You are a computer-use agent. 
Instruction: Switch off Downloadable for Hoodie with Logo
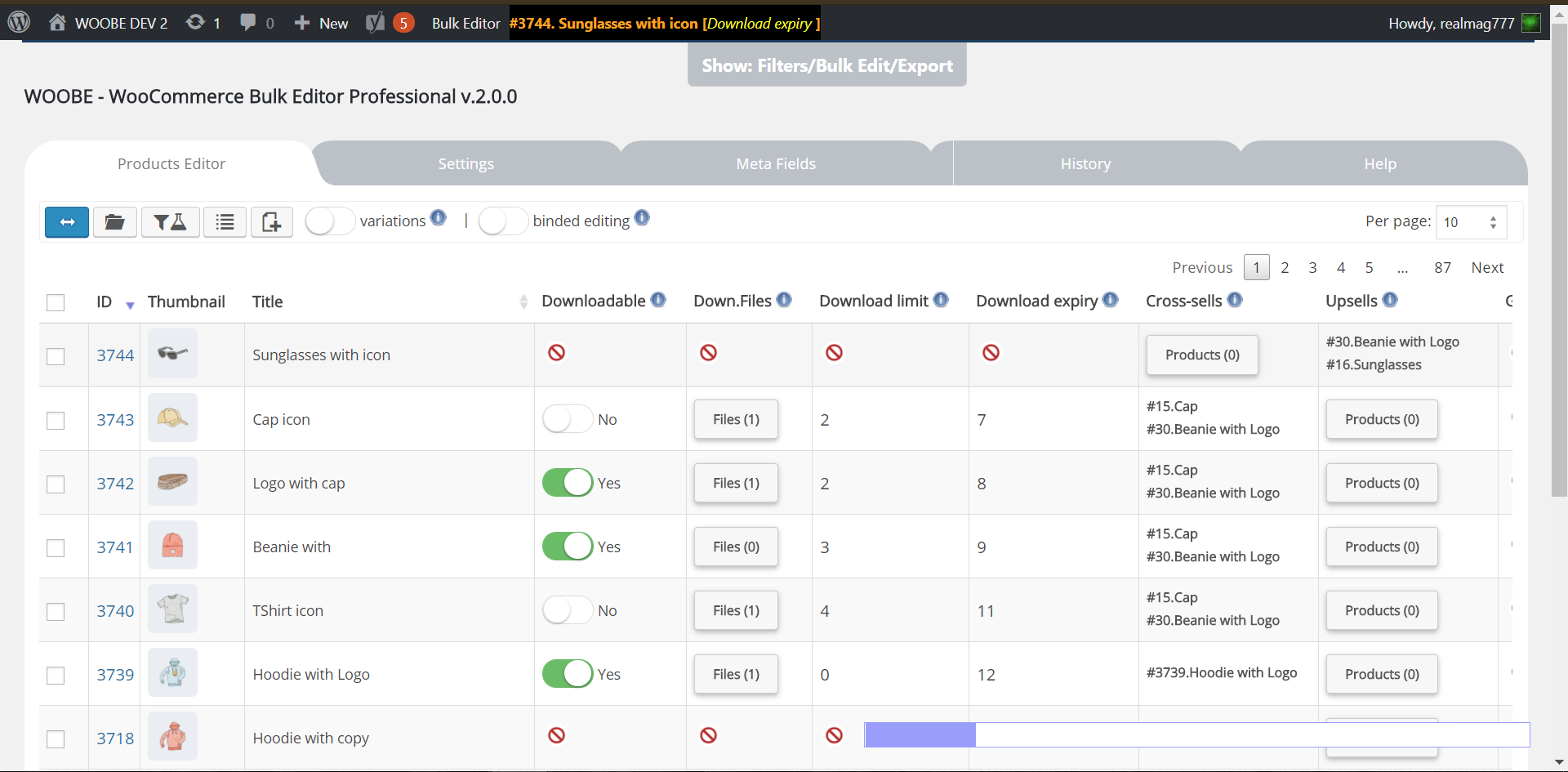568,674
